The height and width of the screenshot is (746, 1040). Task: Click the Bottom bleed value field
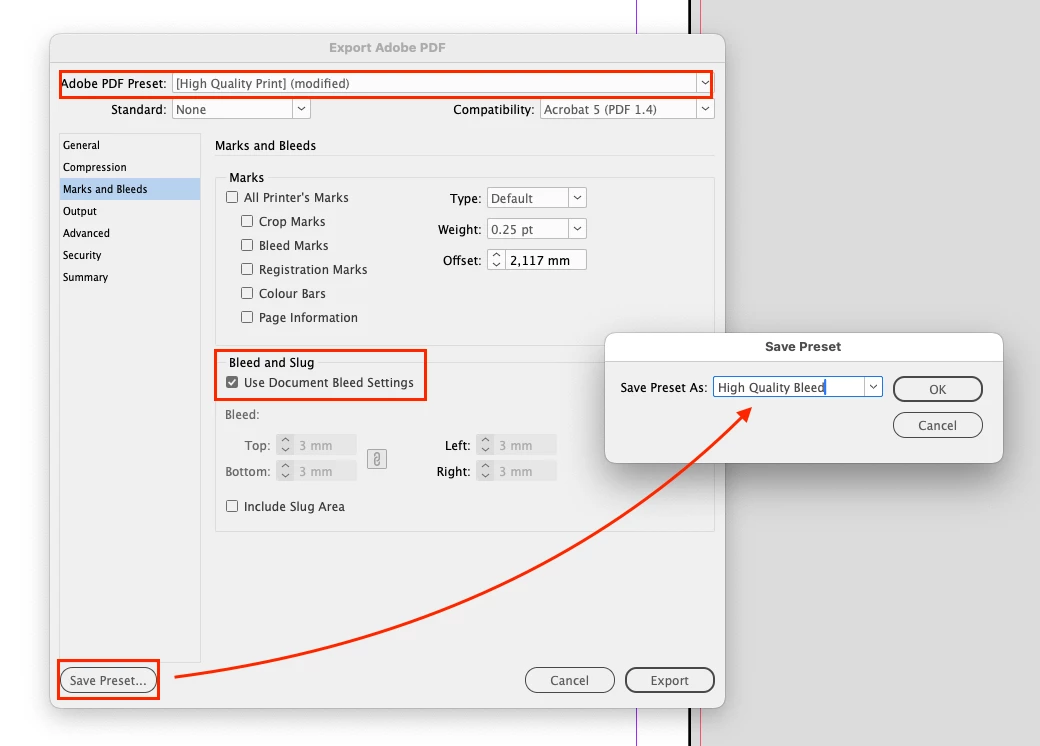tap(325, 471)
